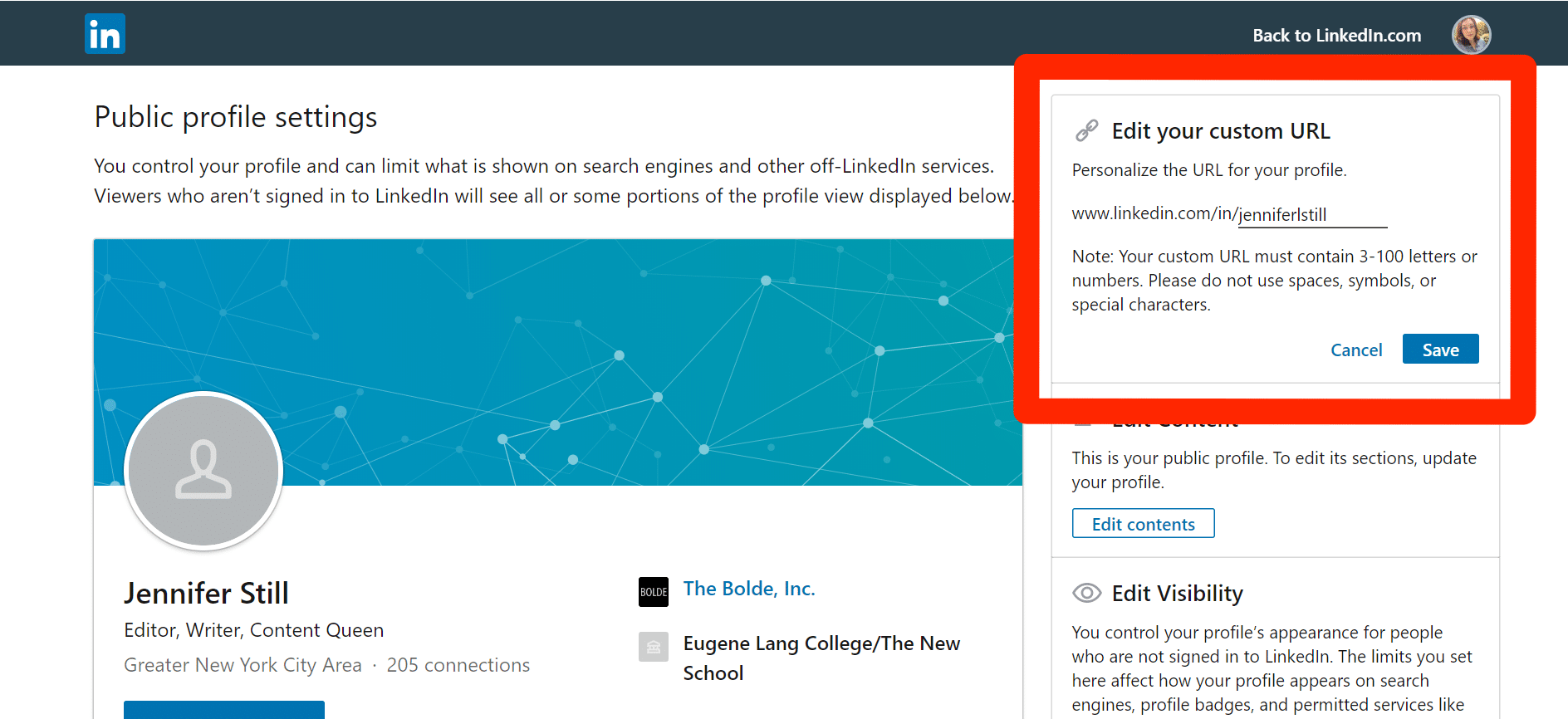Click the chain link icon beside custom URL
1568x719 pixels.
click(x=1086, y=130)
